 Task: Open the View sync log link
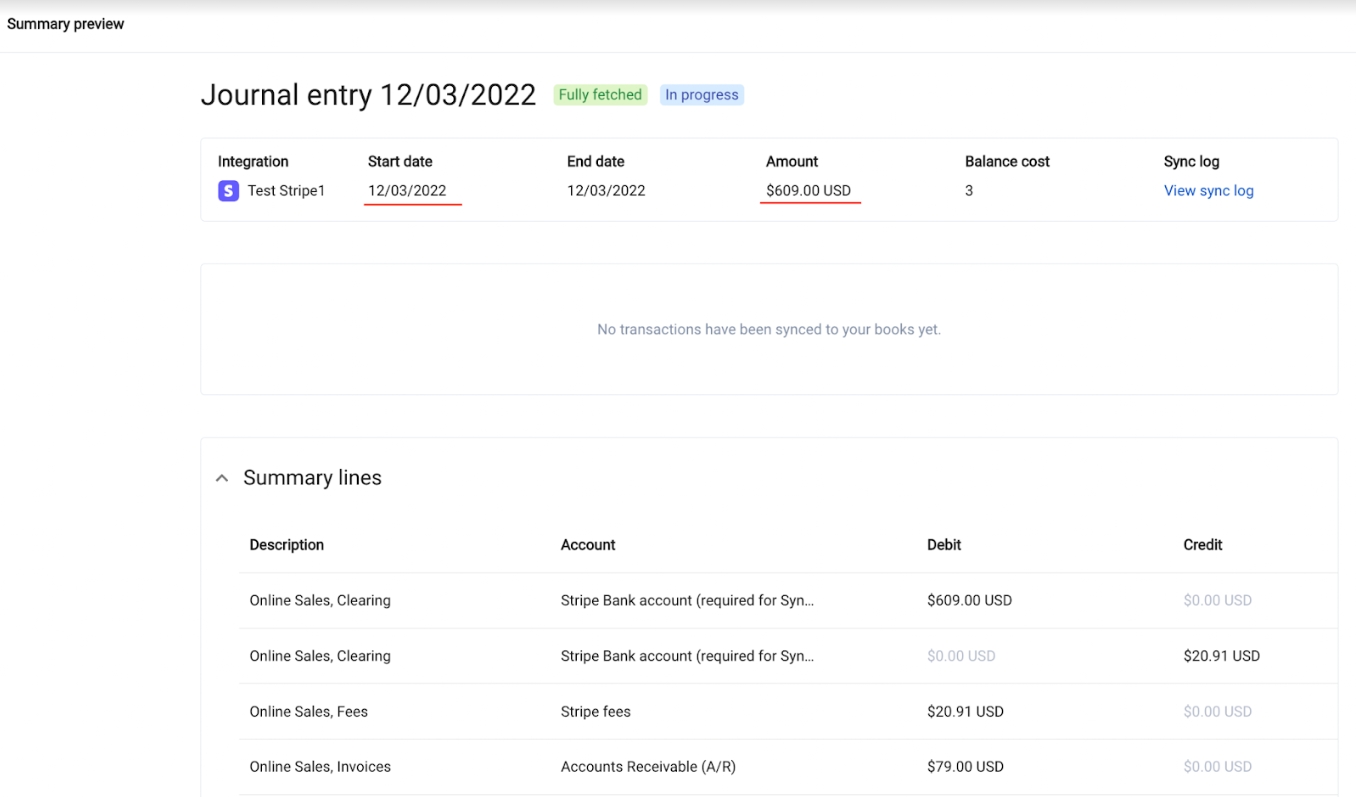[1208, 190]
